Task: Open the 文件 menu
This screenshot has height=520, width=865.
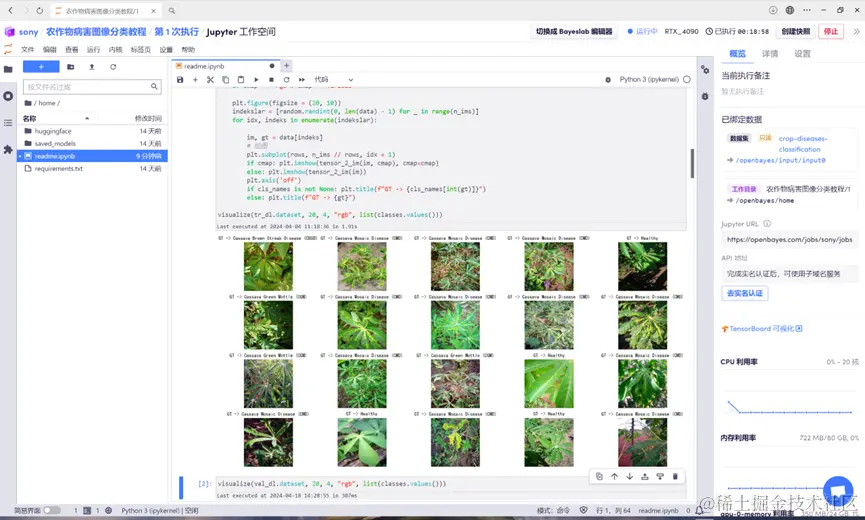Action: click(28, 50)
